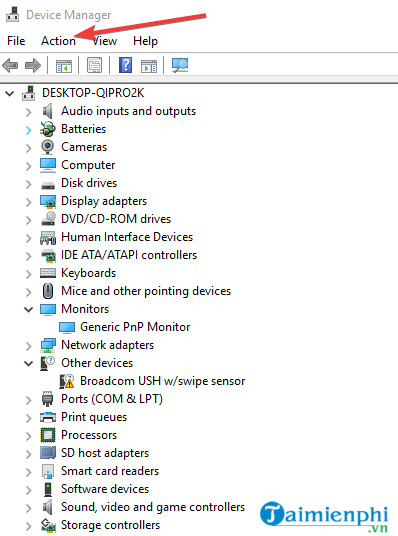Select the DVD/CD-ROM drives label
Image resolution: width=398 pixels, height=536 pixels.
coord(116,219)
